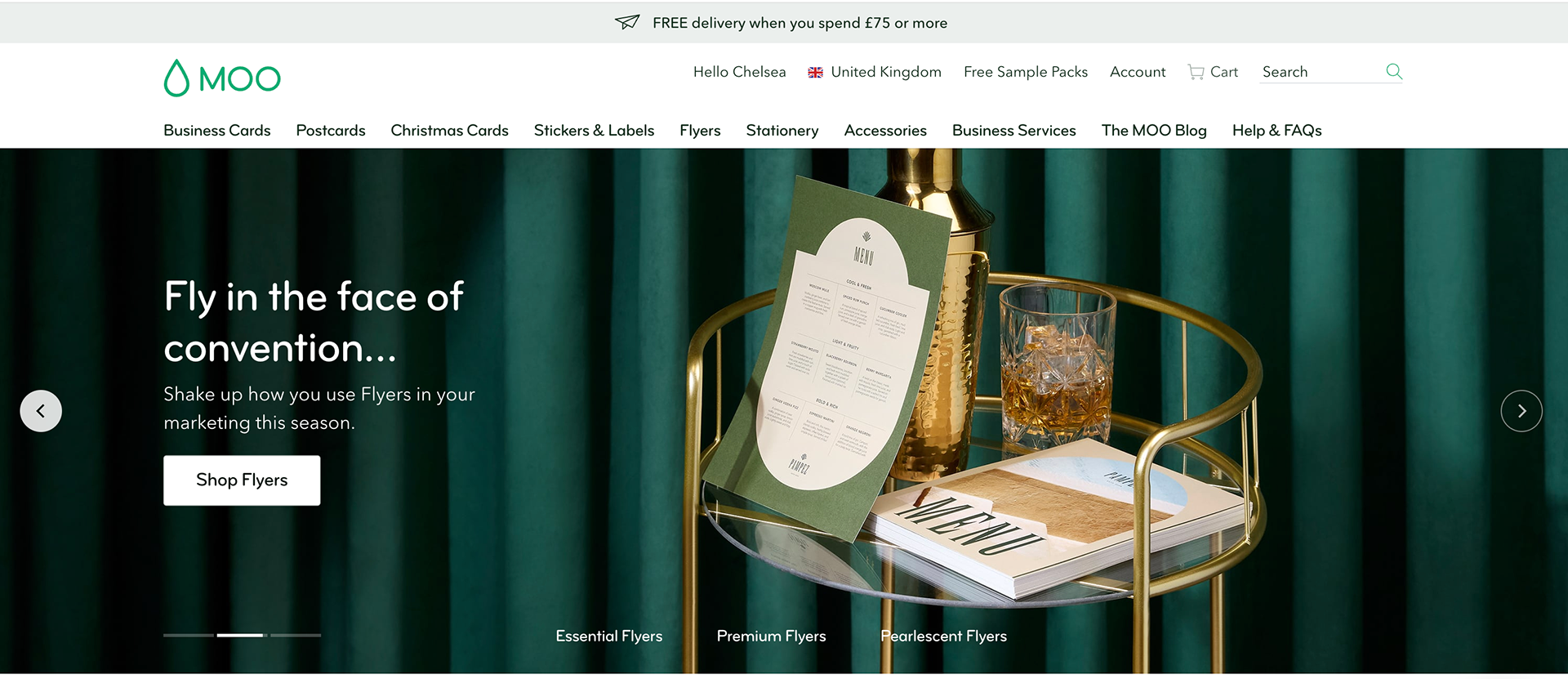Open the shopping cart icon
The image size is (1568, 679).
pos(1196,72)
